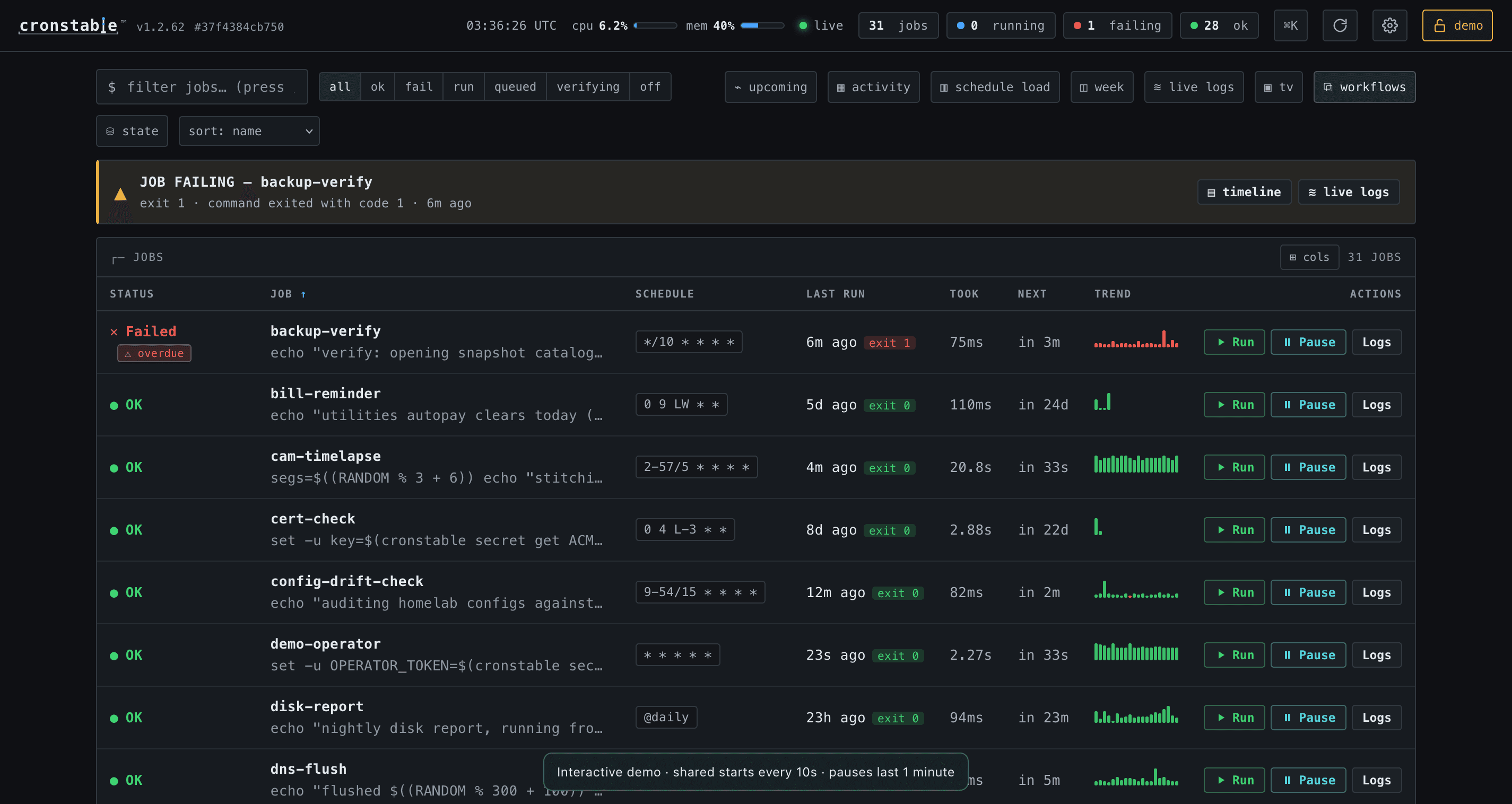Screen dimensions: 1512x804
Task: Click the warning triangle in failing banner
Action: [x=120, y=194]
